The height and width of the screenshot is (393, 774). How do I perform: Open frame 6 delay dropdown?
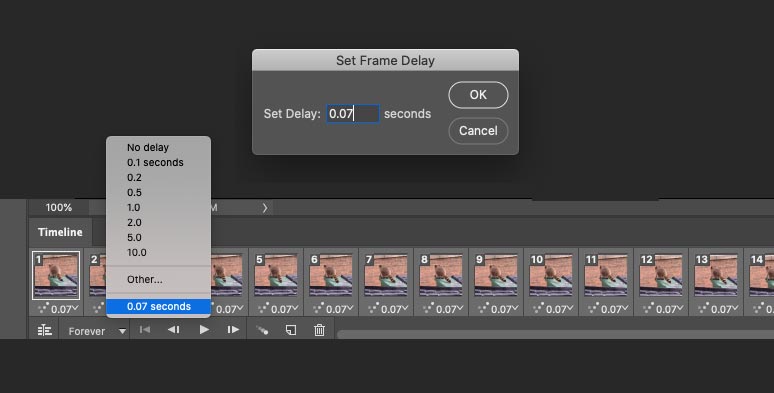pyautogui.click(x=340, y=309)
